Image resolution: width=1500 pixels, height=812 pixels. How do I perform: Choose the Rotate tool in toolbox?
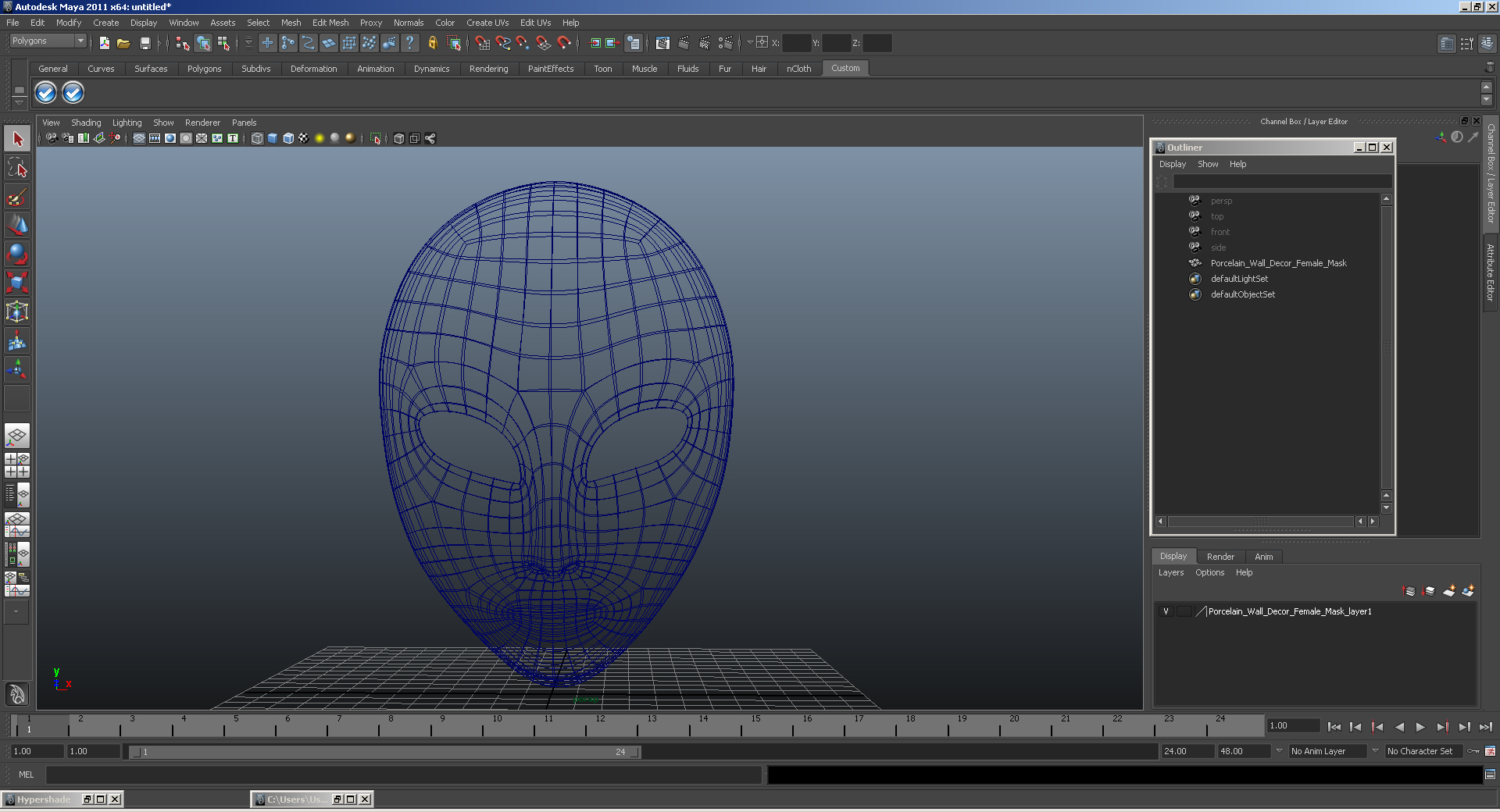point(17,254)
